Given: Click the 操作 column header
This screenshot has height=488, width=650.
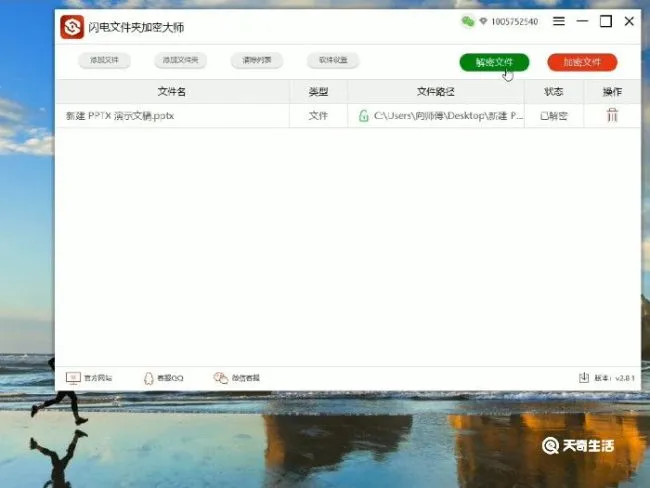Looking at the screenshot, I should pos(612,92).
